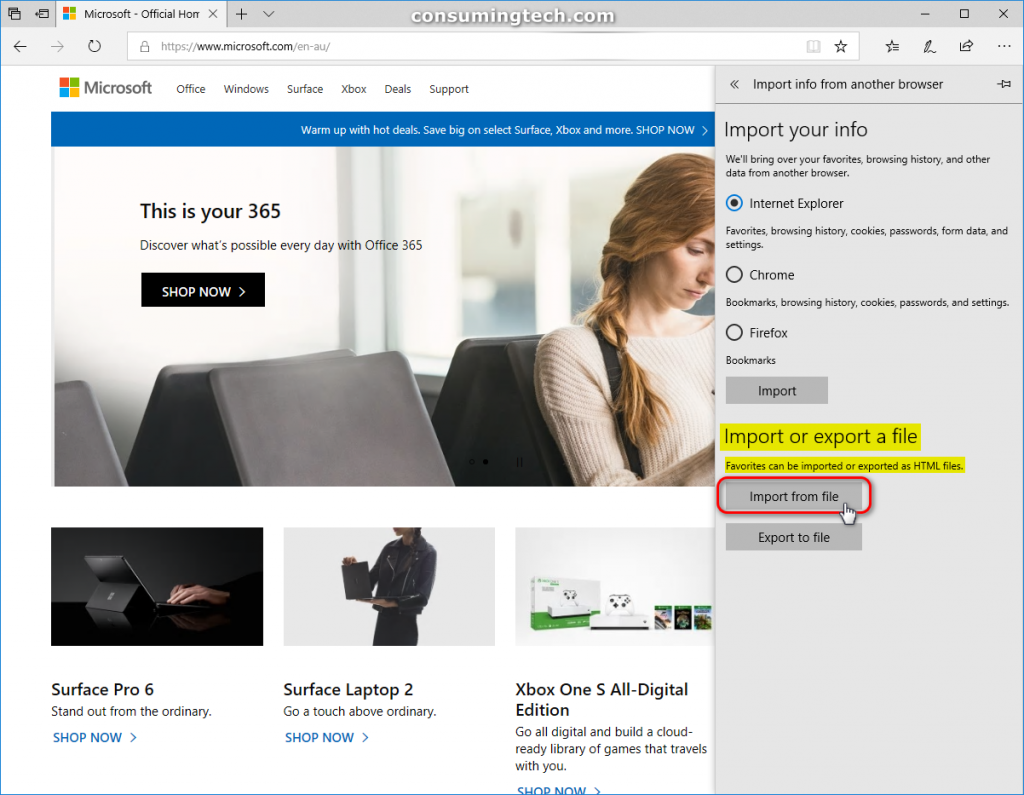1024x795 pixels.
Task: Click Import from file button
Action: 793,496
